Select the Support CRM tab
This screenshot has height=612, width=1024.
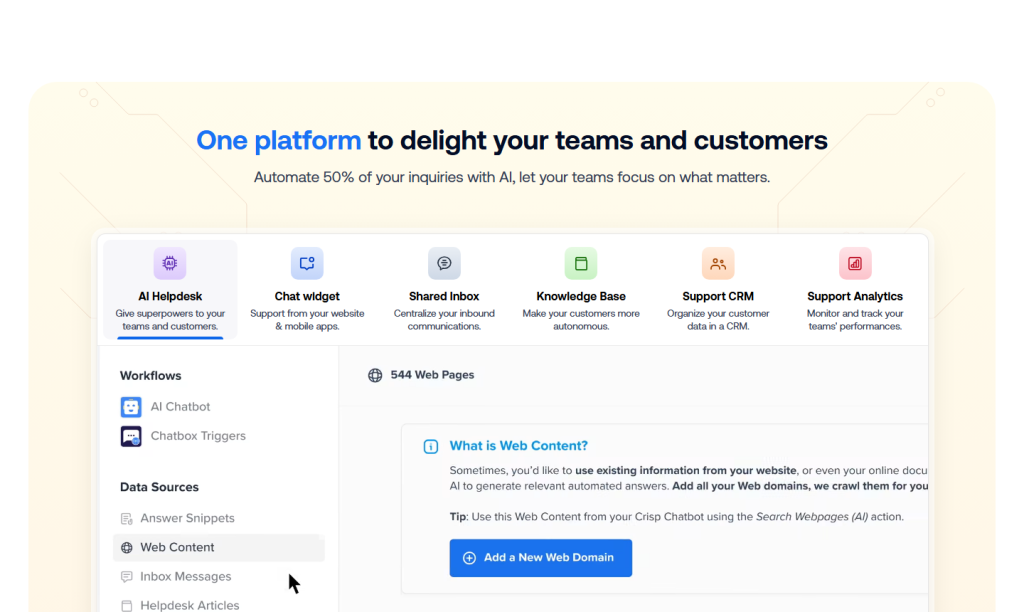tap(718, 289)
